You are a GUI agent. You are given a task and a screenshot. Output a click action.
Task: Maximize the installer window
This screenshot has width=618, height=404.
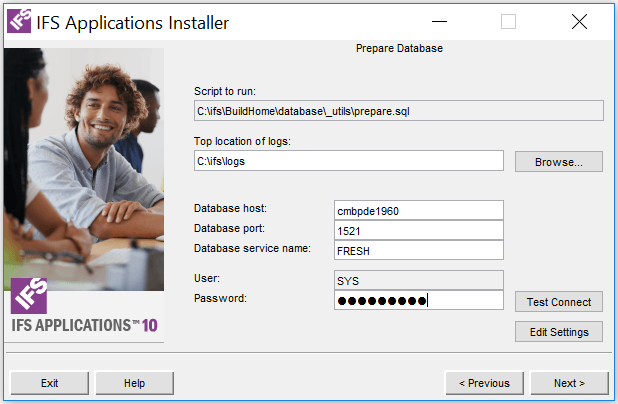508,22
